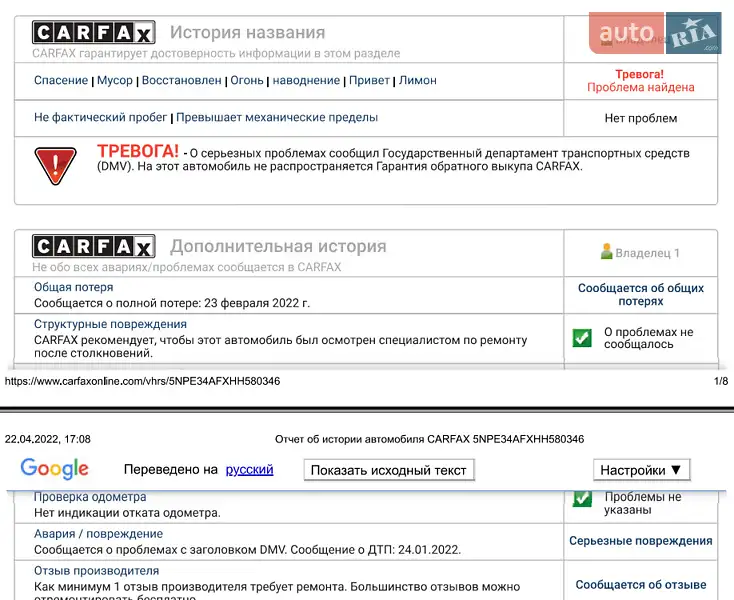Screen dimensions: 734x600
Task: Click the ТРЕВОГА! red alert heading
Action: pos(138,151)
